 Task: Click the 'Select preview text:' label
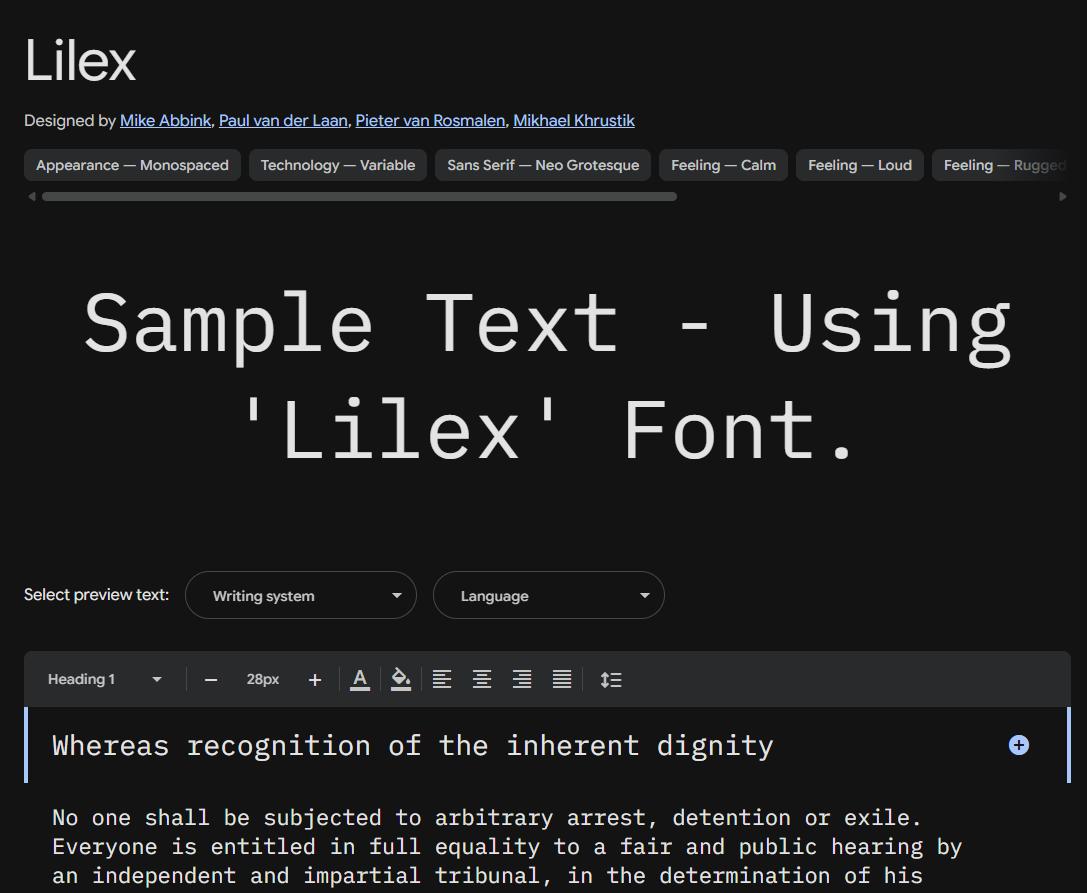[96, 595]
